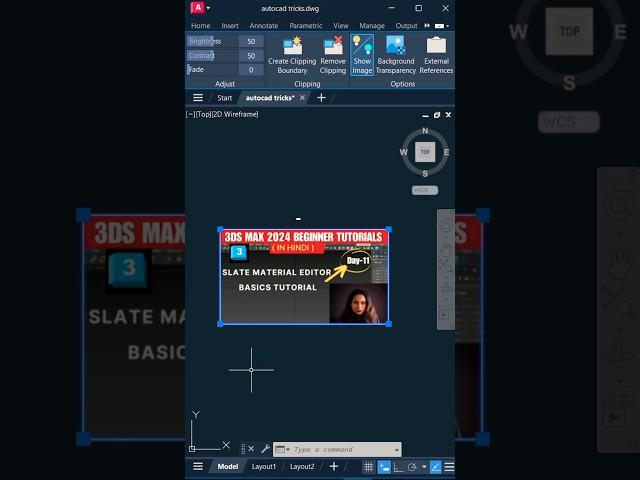Open recent commands dropdown in command line
640x480 pixels.
click(282, 449)
